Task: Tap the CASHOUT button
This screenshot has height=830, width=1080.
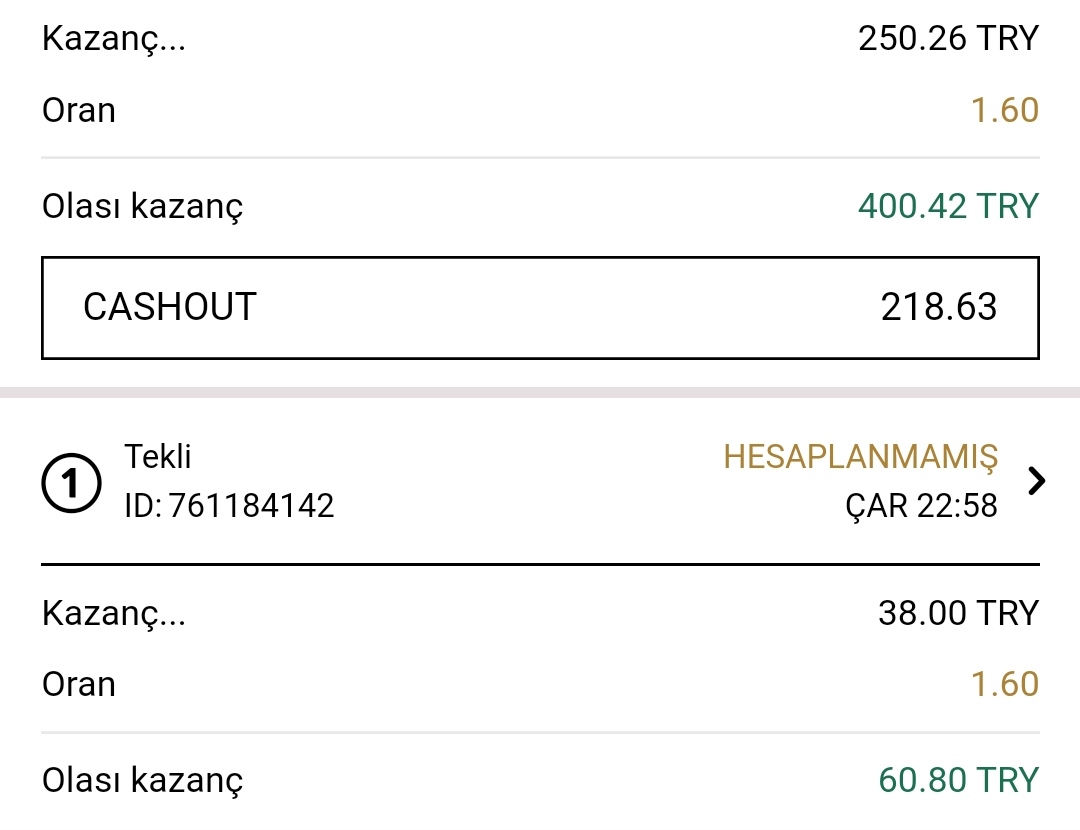Action: click(x=540, y=308)
